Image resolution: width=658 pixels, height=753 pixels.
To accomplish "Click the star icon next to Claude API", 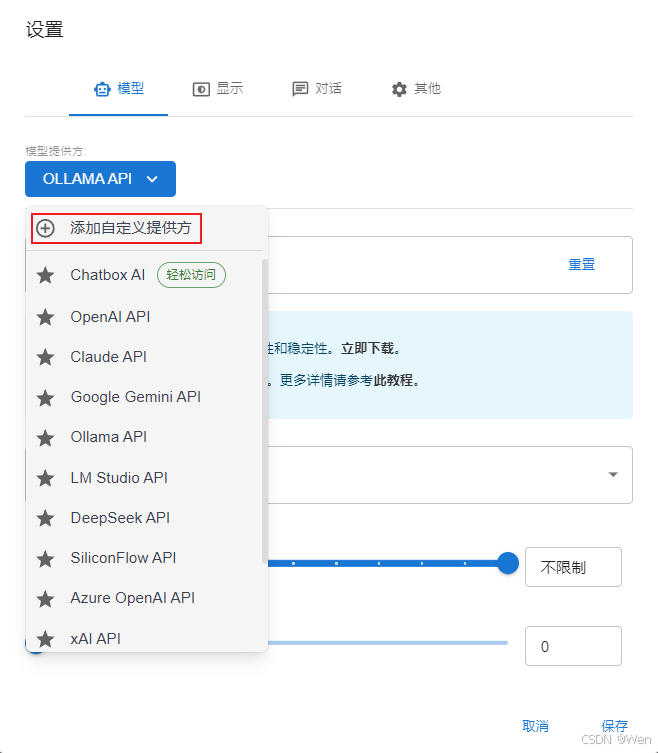I will (46, 357).
